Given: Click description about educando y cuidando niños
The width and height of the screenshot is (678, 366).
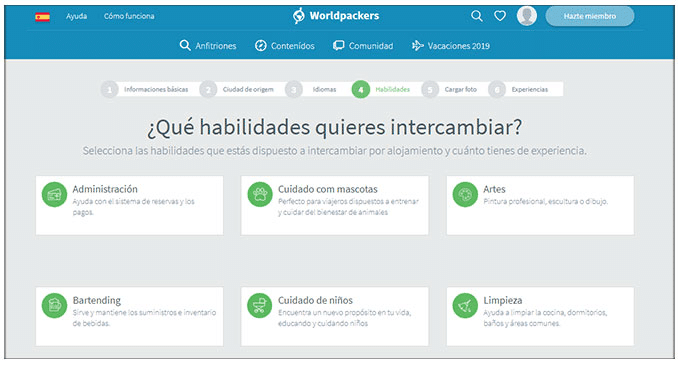Looking at the screenshot, I should [345, 318].
